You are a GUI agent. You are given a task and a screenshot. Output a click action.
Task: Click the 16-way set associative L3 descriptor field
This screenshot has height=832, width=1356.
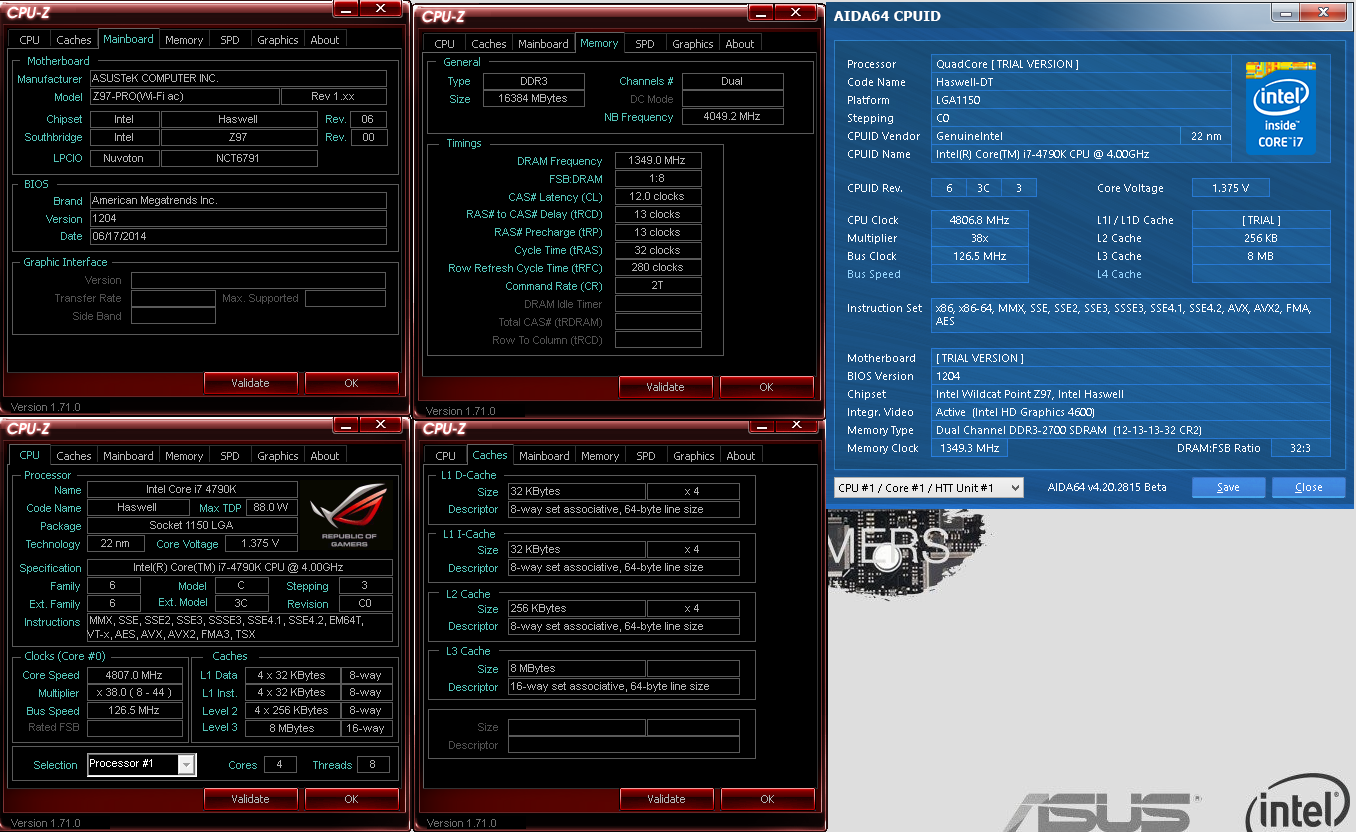point(623,687)
